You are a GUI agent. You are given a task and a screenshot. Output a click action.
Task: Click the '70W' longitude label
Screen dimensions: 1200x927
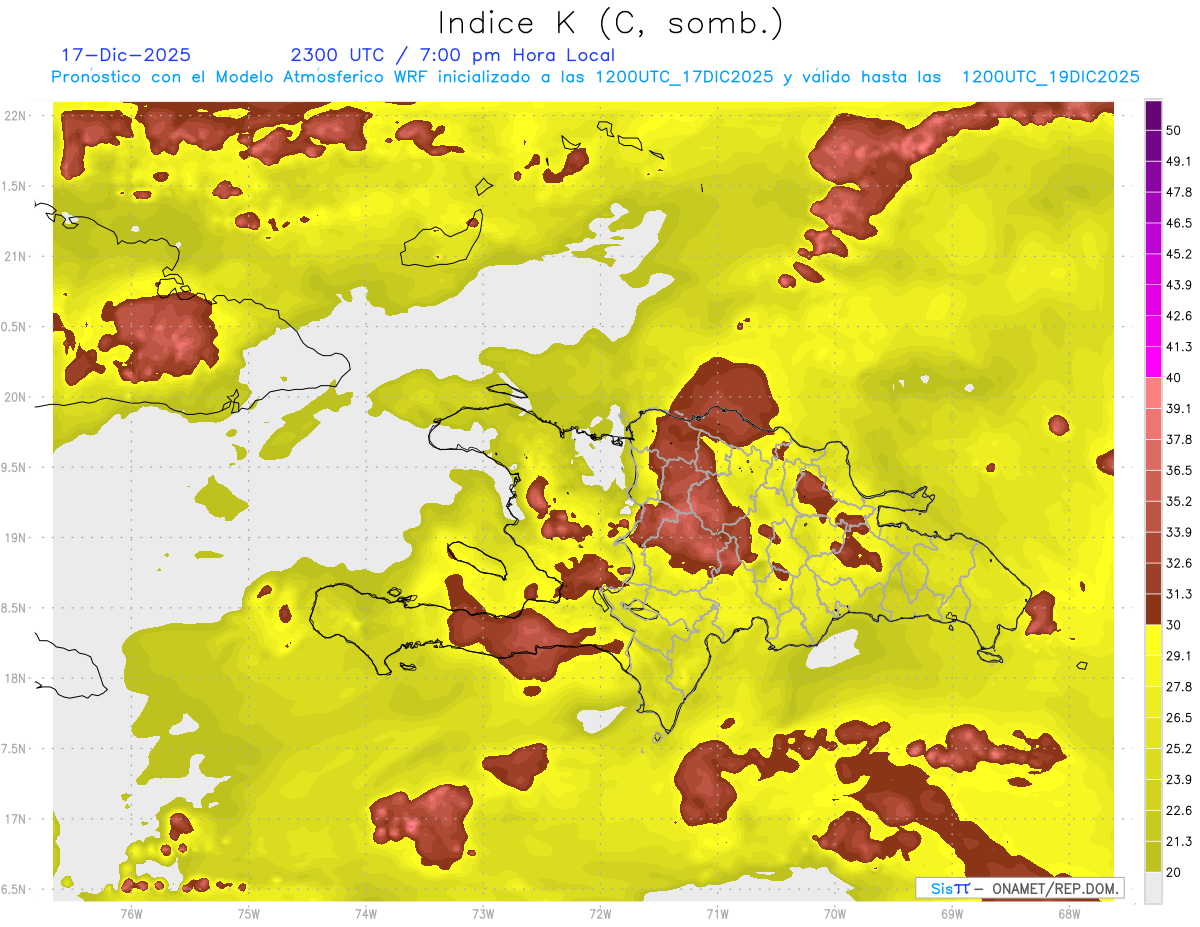835,913
